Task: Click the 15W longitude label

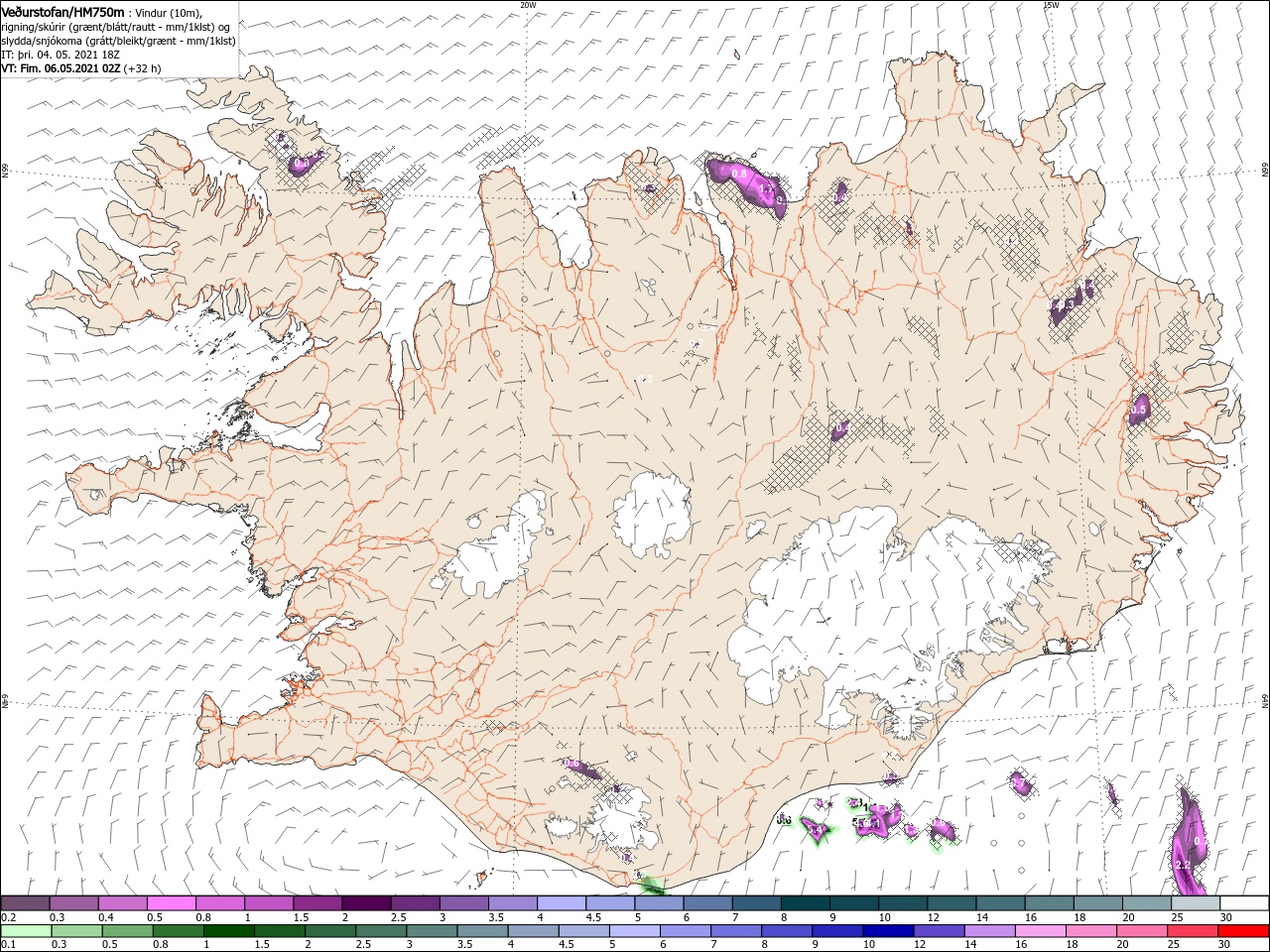Action: tap(1051, 5)
